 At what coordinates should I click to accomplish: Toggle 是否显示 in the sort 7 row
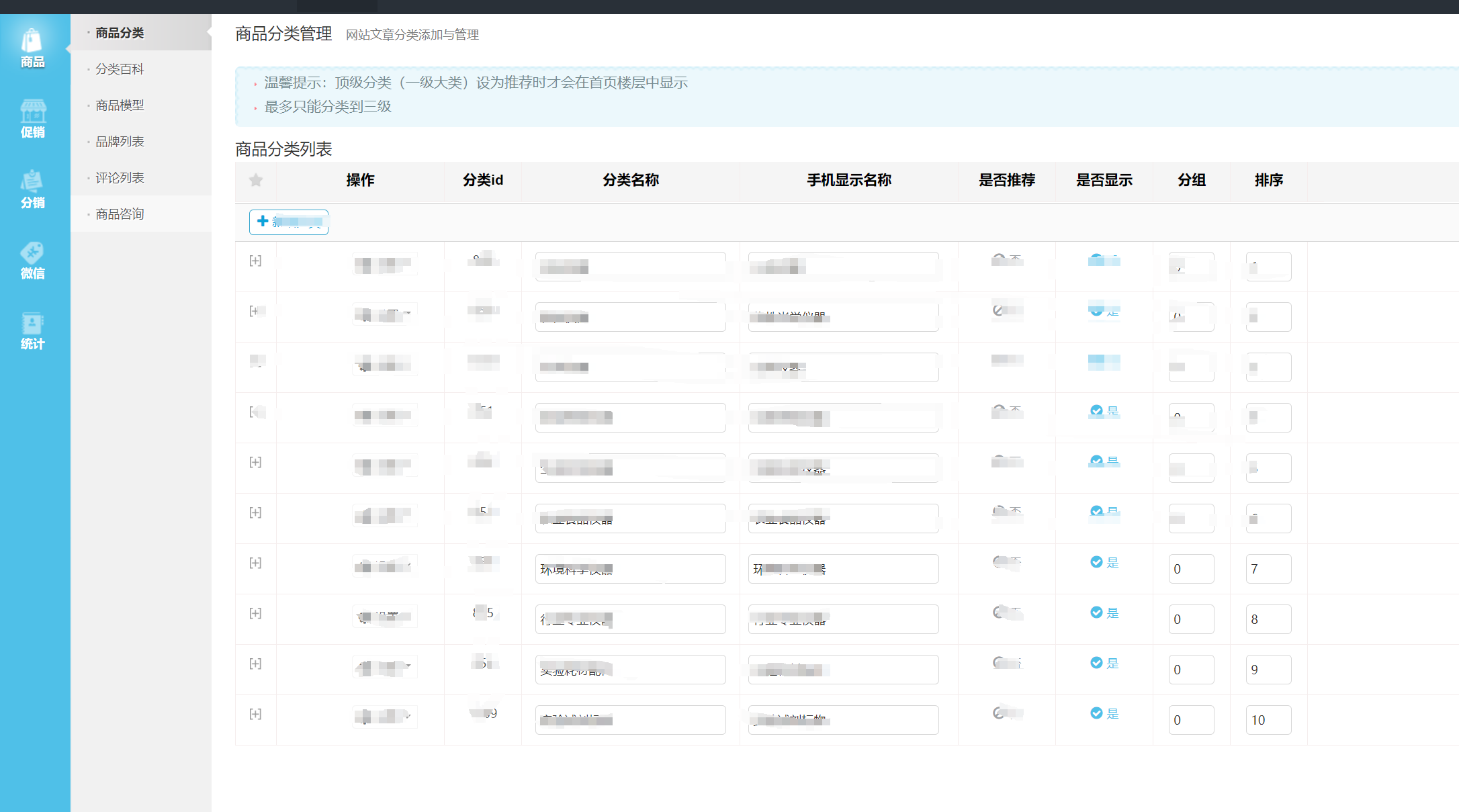click(1104, 562)
